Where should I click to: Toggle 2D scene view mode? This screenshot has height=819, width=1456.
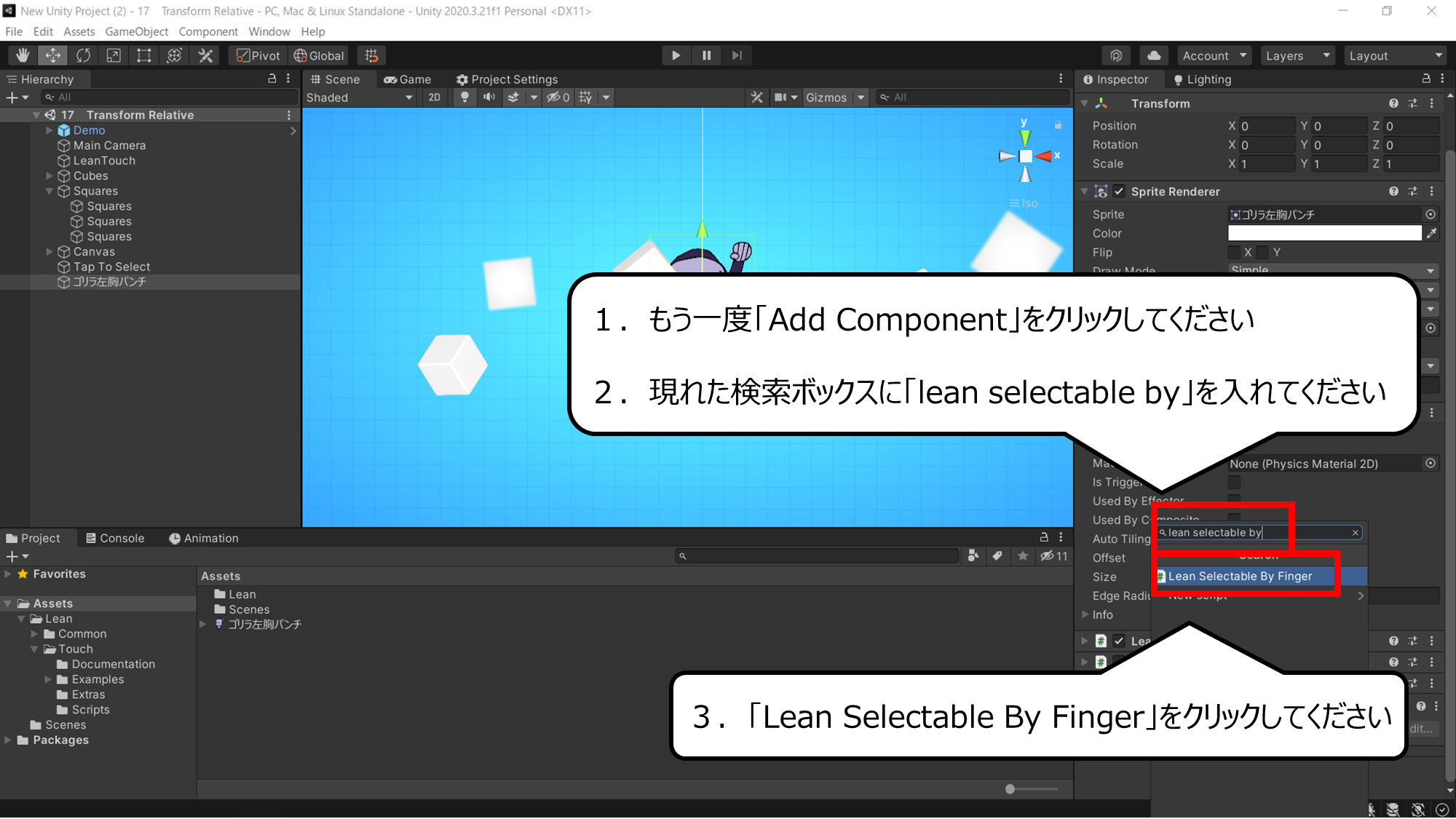435,97
